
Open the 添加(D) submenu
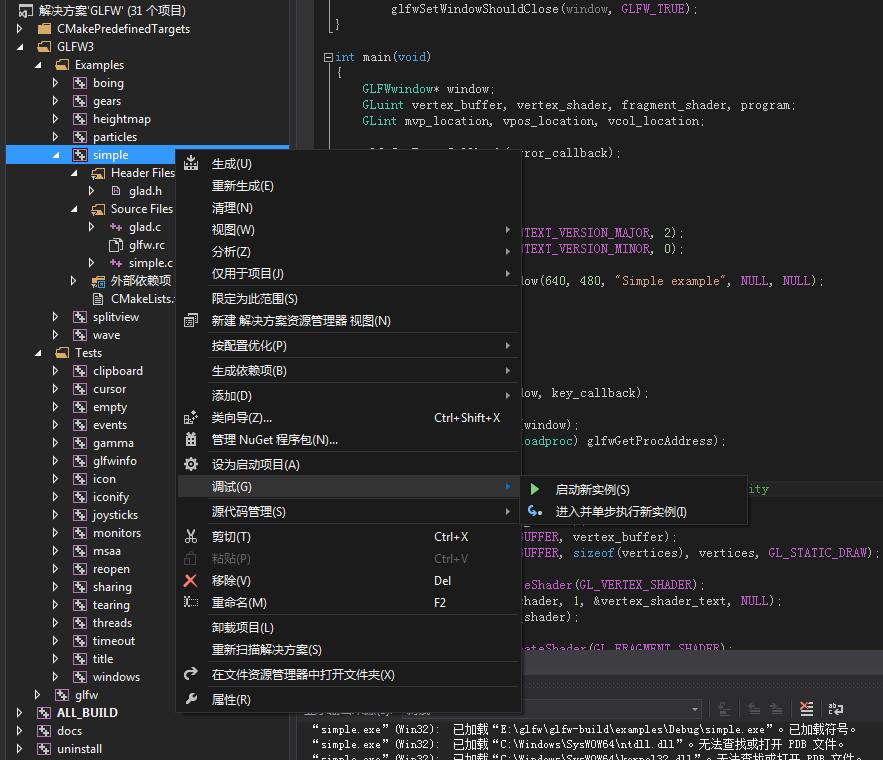[x=349, y=395]
